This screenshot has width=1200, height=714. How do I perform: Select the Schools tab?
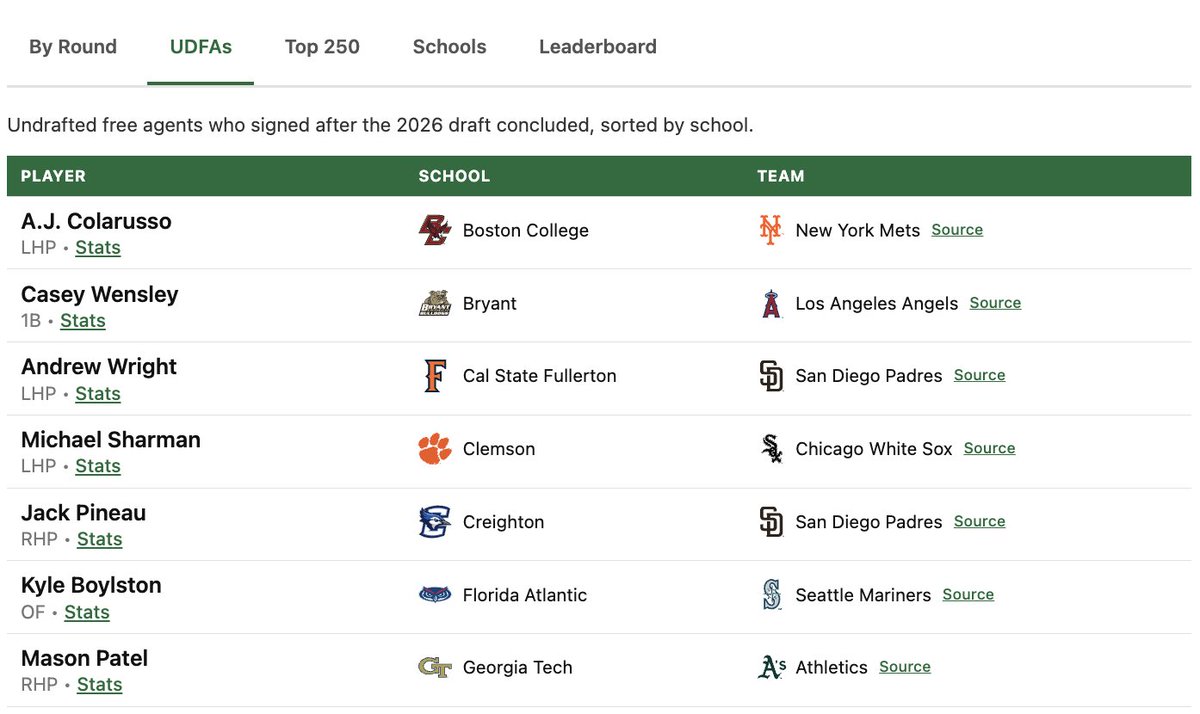click(x=449, y=47)
